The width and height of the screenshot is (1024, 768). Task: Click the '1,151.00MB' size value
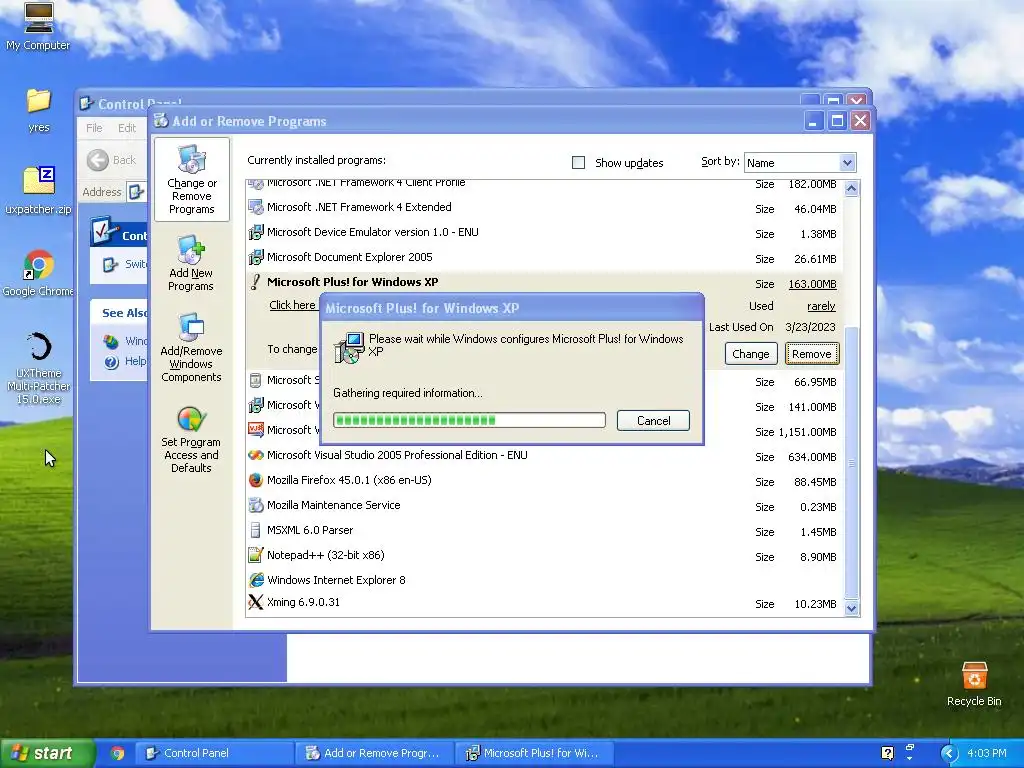pos(807,432)
